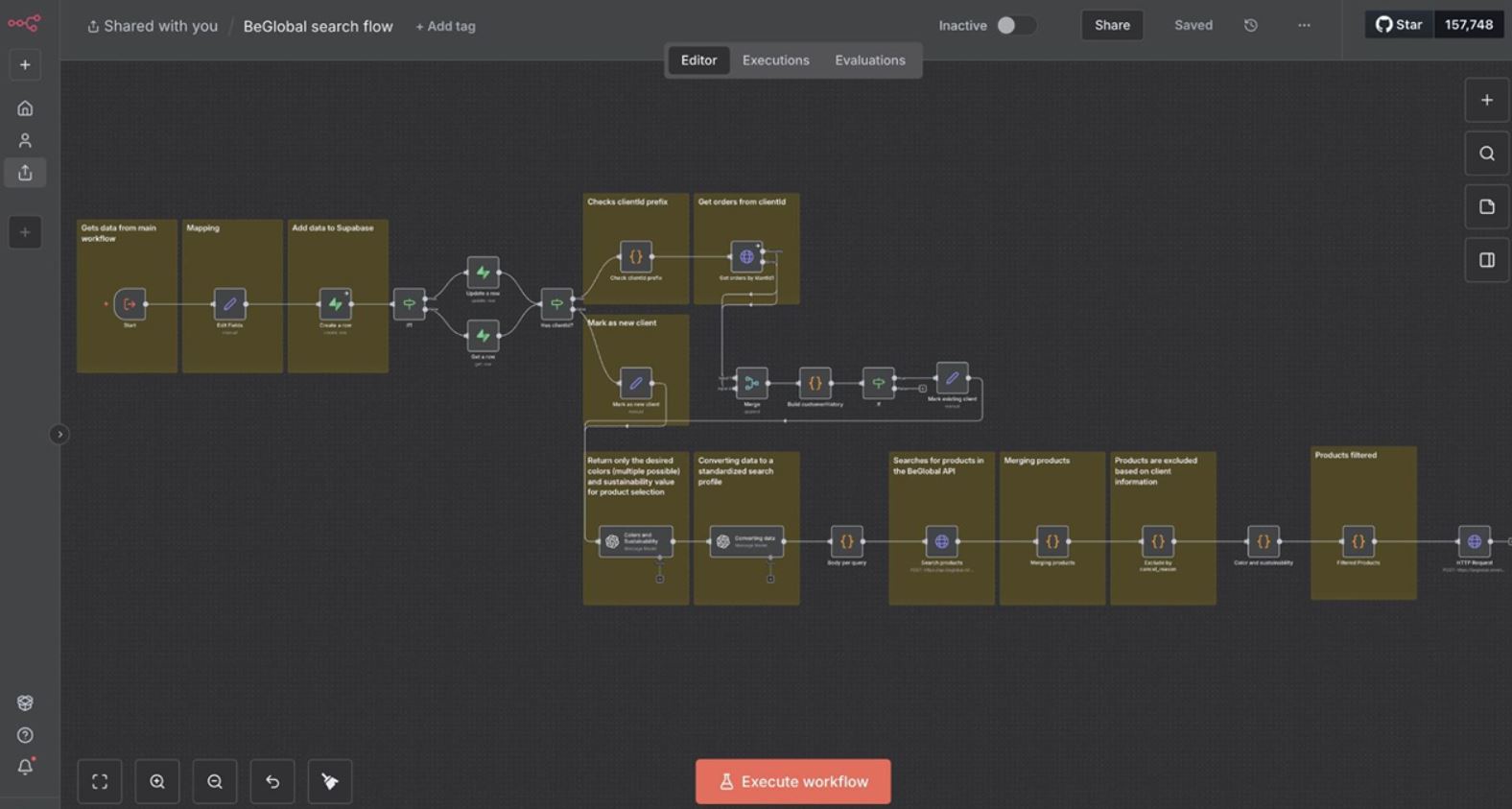This screenshot has height=809, width=1512.
Task: Zoom in on the workflow canvas
Action: (157, 781)
